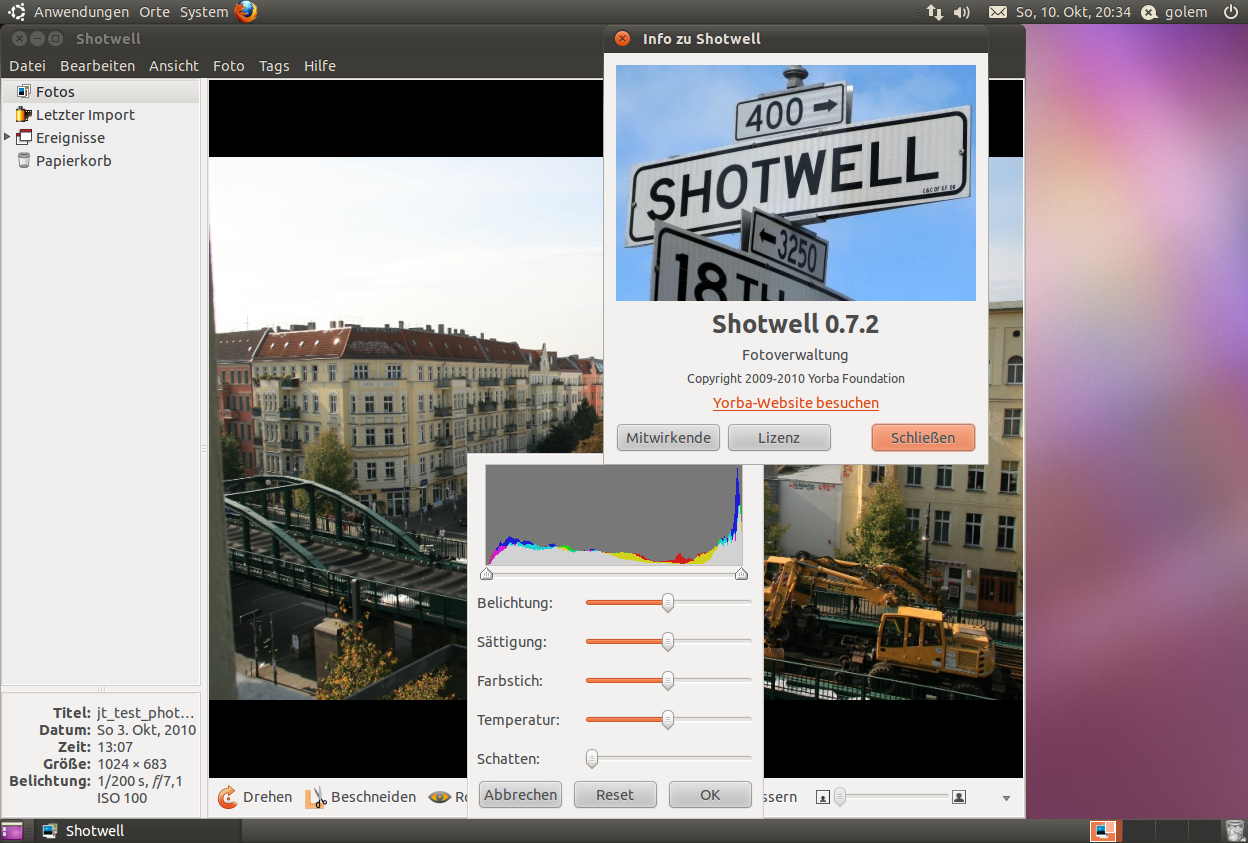Click the Mitwirkende button

point(668,438)
